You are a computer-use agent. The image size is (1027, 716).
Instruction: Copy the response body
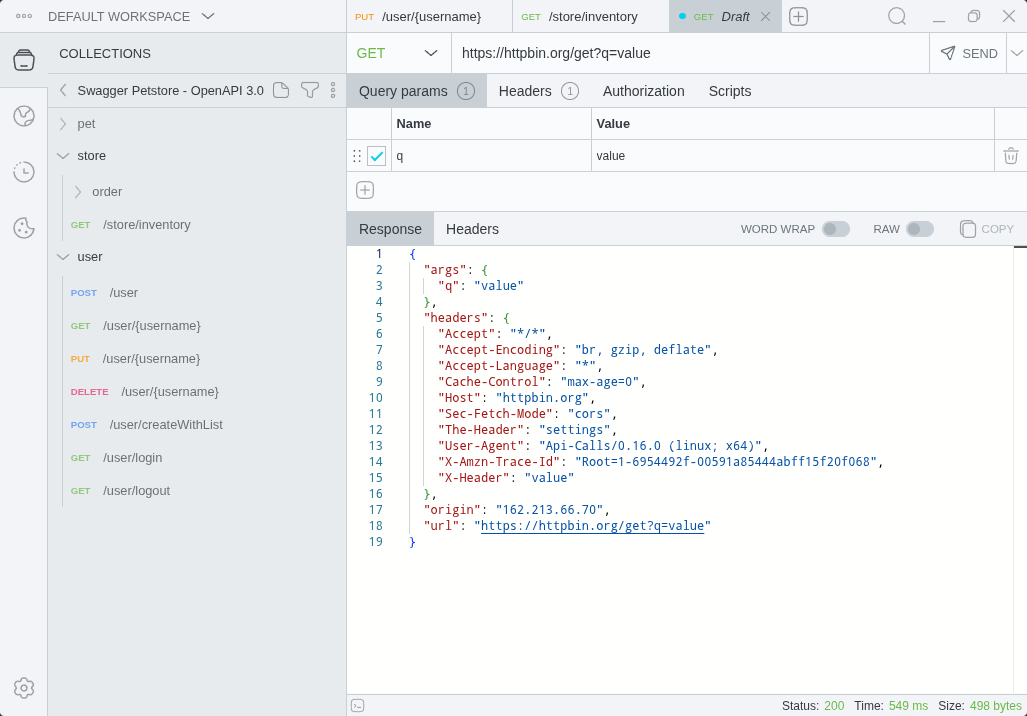pos(986,229)
